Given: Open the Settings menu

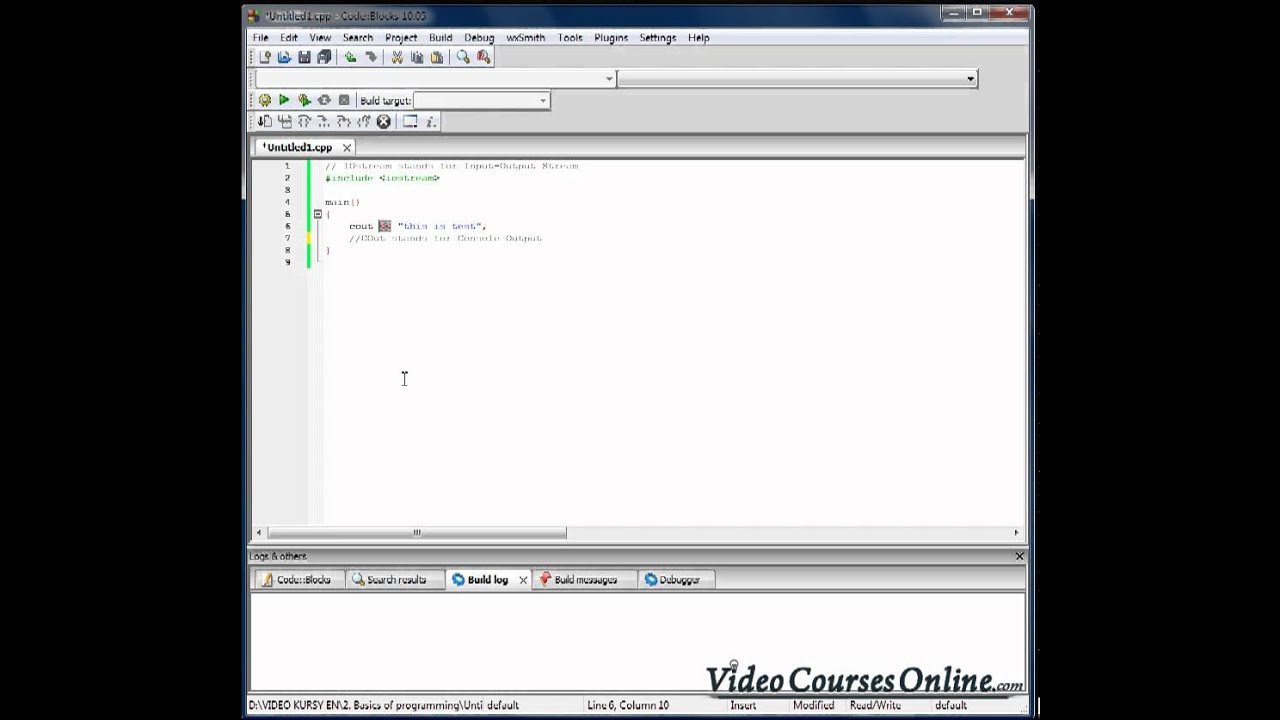Looking at the screenshot, I should coord(658,38).
